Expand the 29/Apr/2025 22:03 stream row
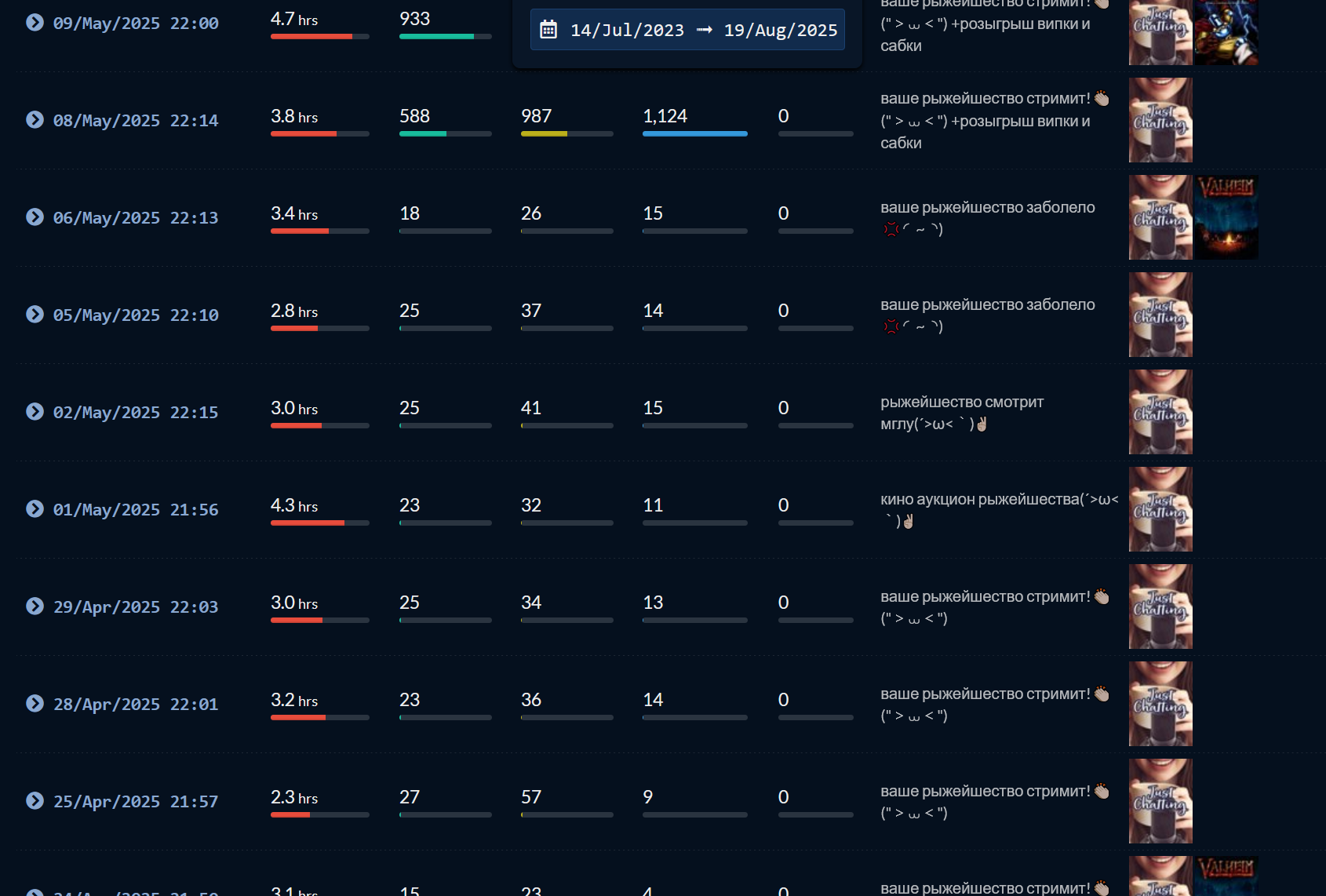The height and width of the screenshot is (896, 1326). tap(35, 606)
